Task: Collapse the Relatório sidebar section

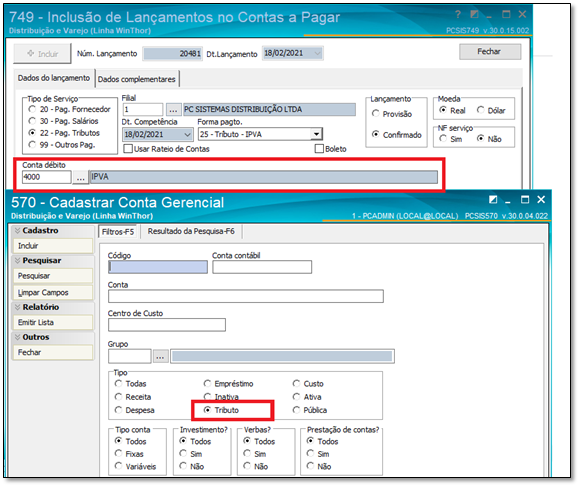Action: coord(17,307)
